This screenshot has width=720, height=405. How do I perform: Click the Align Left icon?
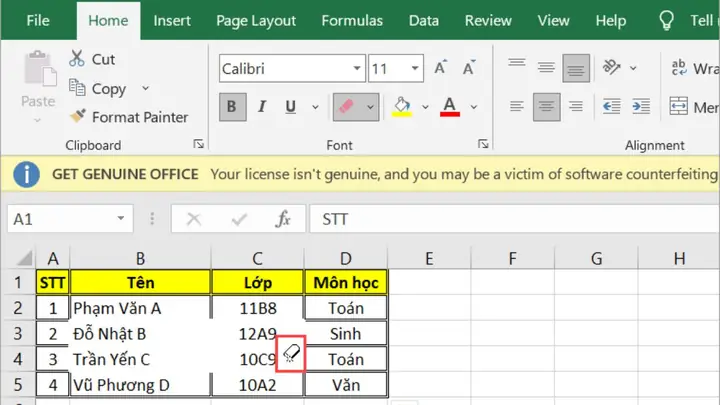pos(517,107)
